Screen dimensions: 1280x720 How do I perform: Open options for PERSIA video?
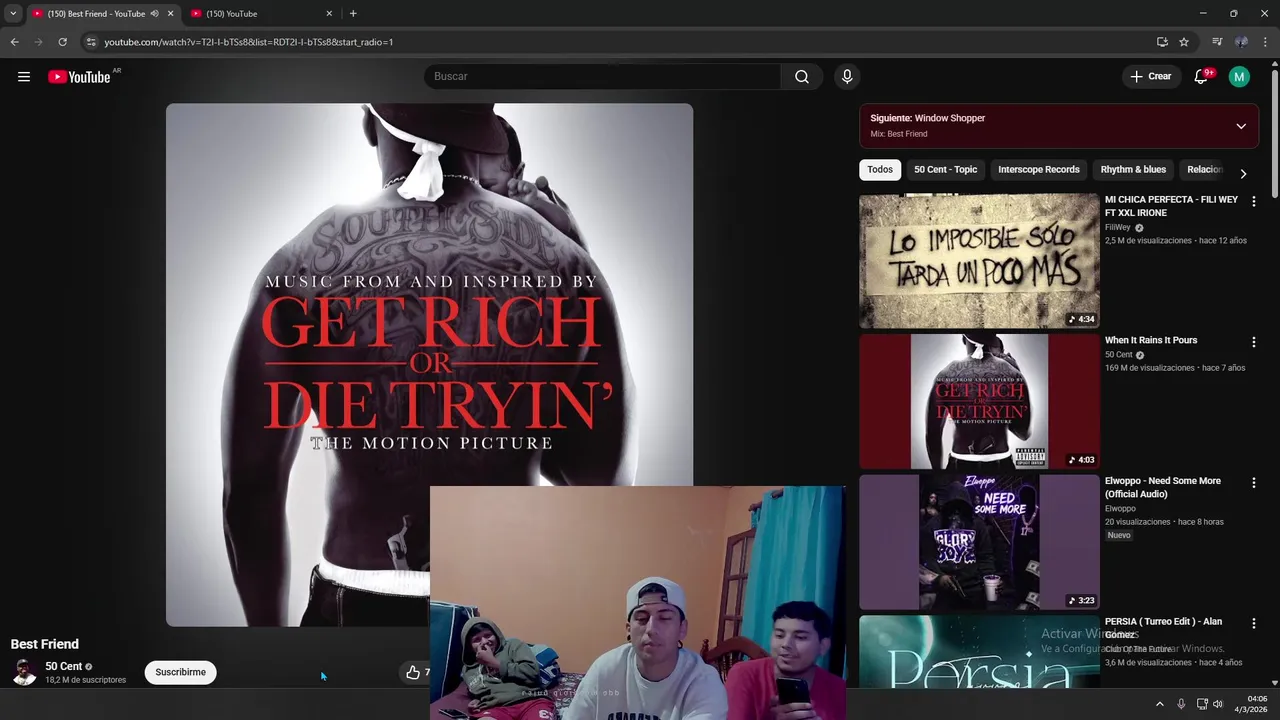[x=1254, y=624]
